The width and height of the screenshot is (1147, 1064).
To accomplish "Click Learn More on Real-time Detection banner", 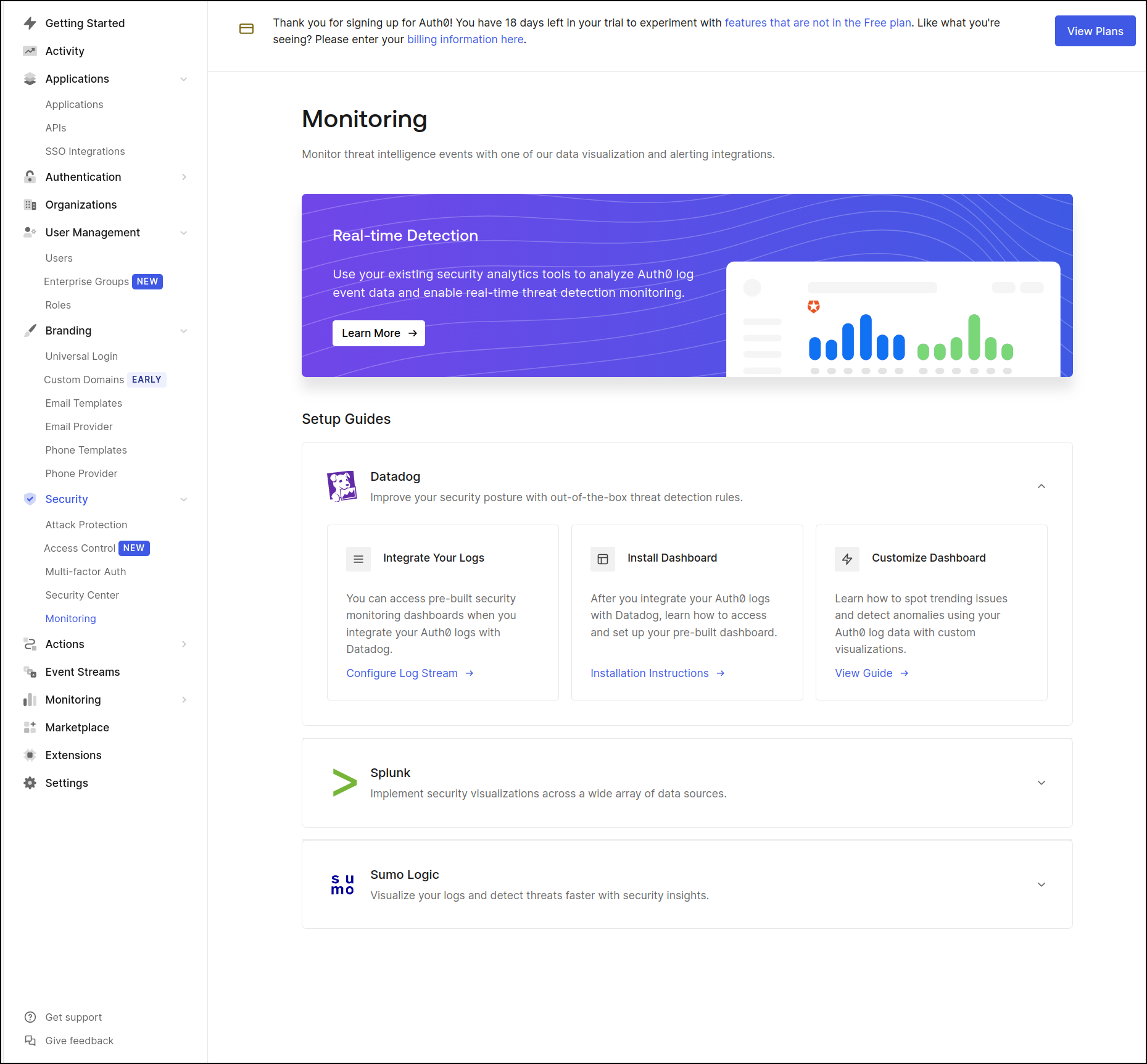I will (379, 333).
